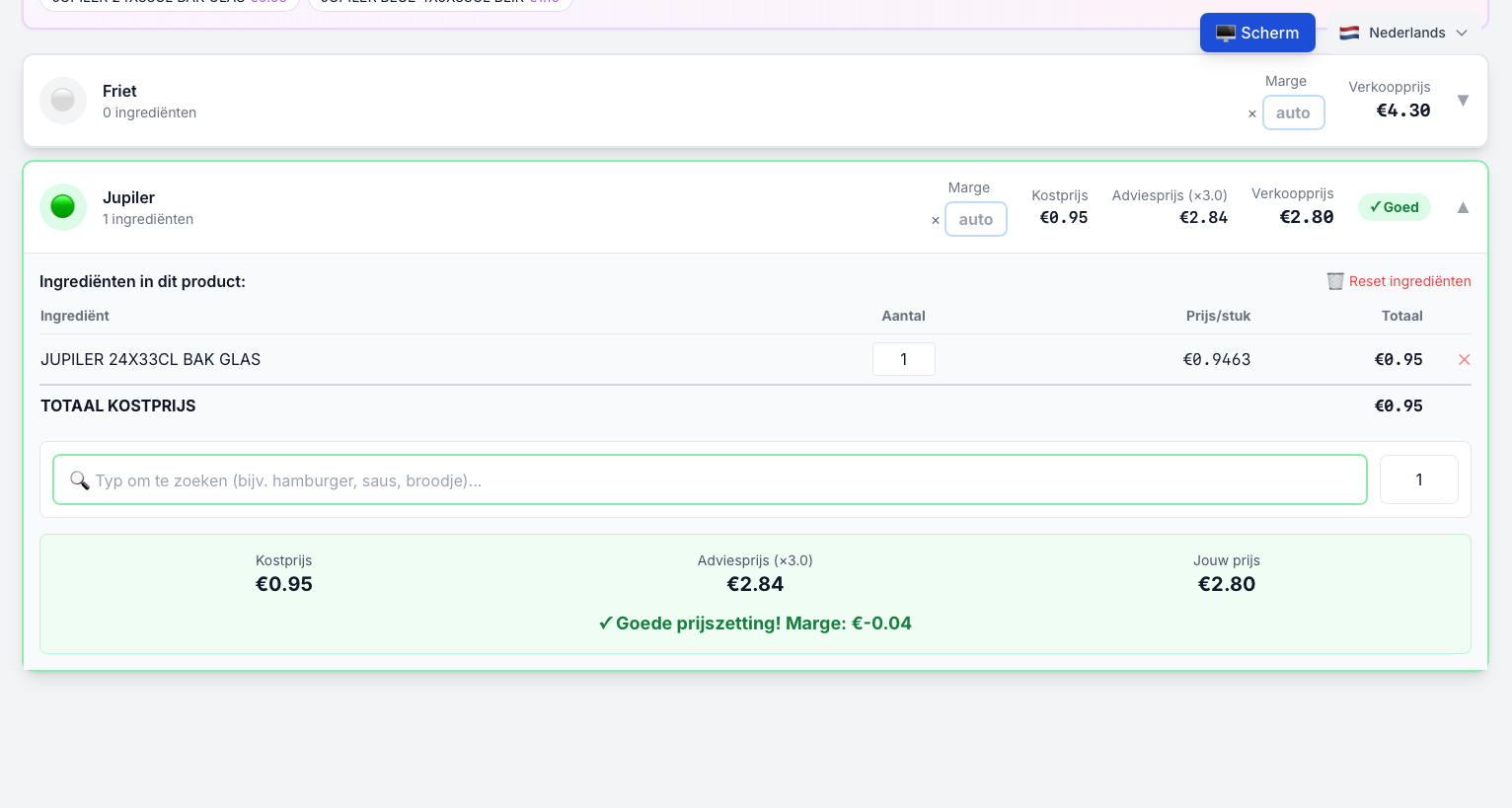
Task: Click the Dutch flag icon next to Nederlands
Action: 1348,32
